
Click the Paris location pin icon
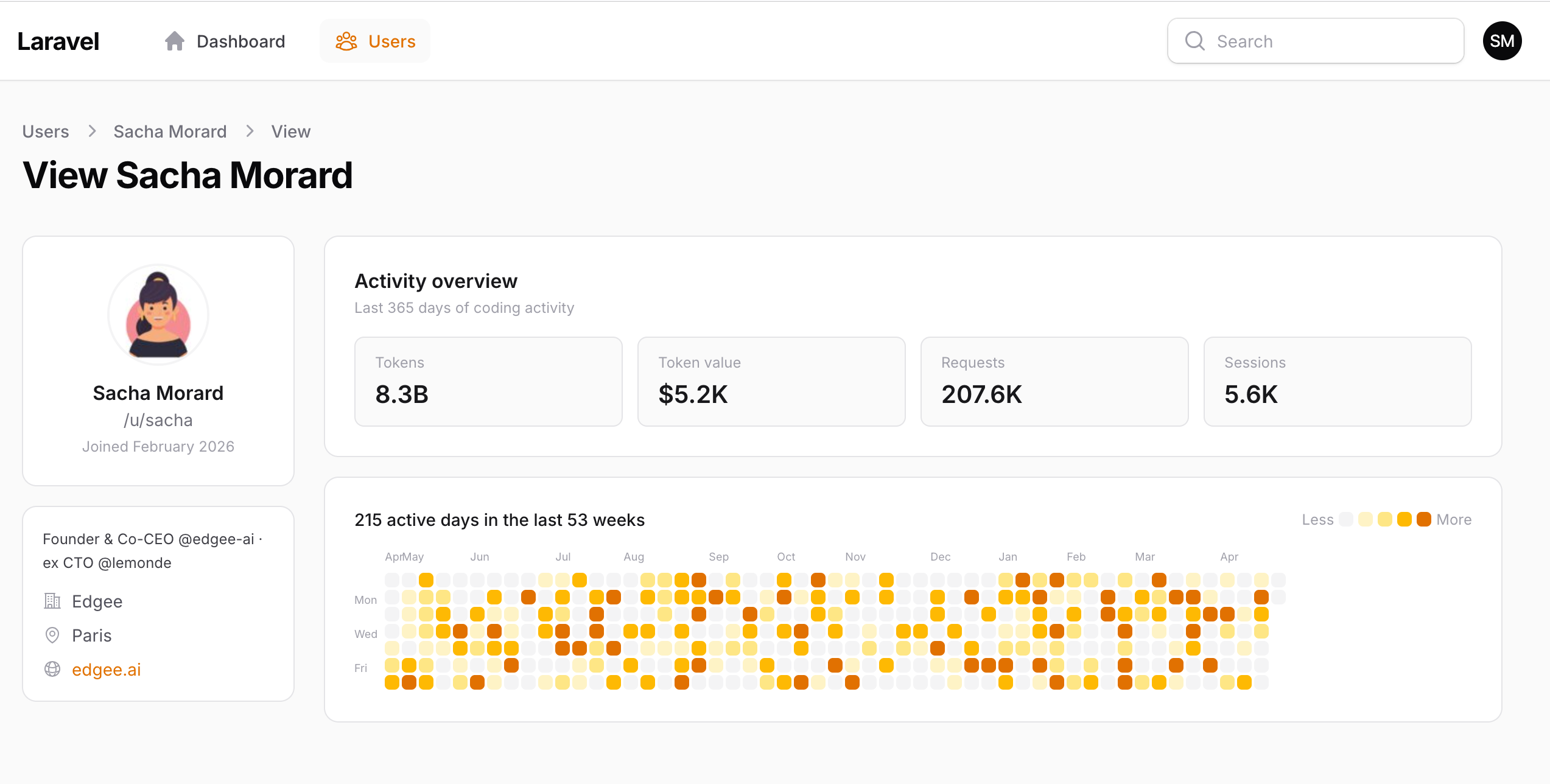tap(52, 635)
